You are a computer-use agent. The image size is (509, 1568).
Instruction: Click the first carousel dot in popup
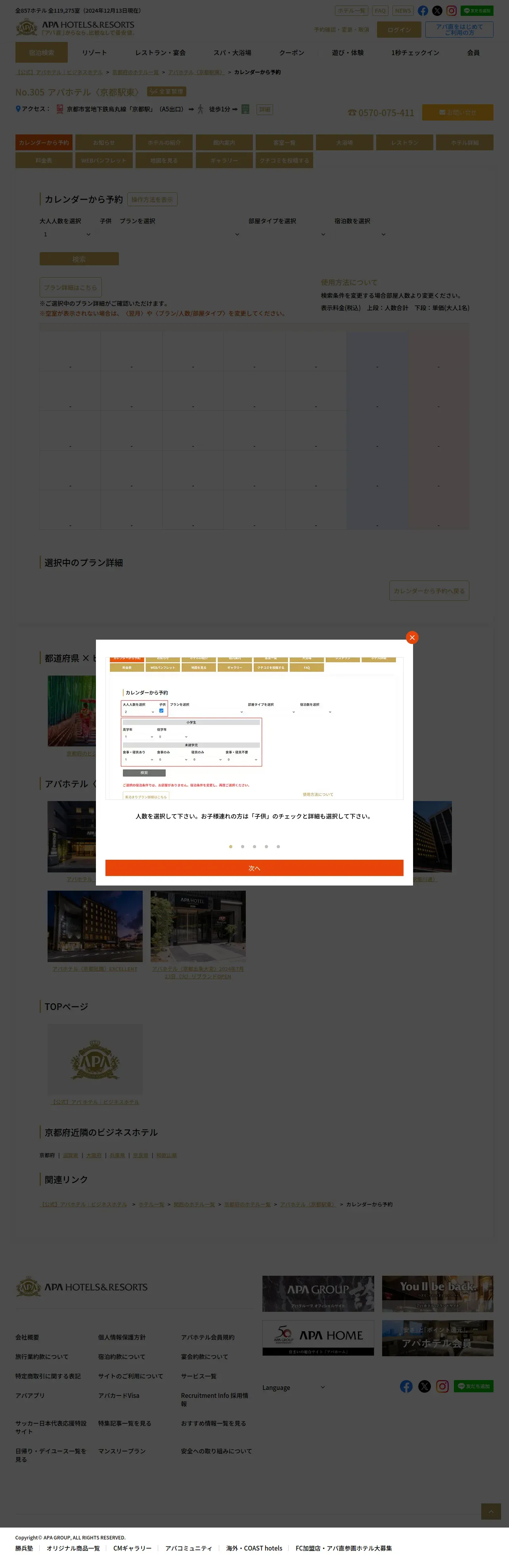click(x=230, y=847)
